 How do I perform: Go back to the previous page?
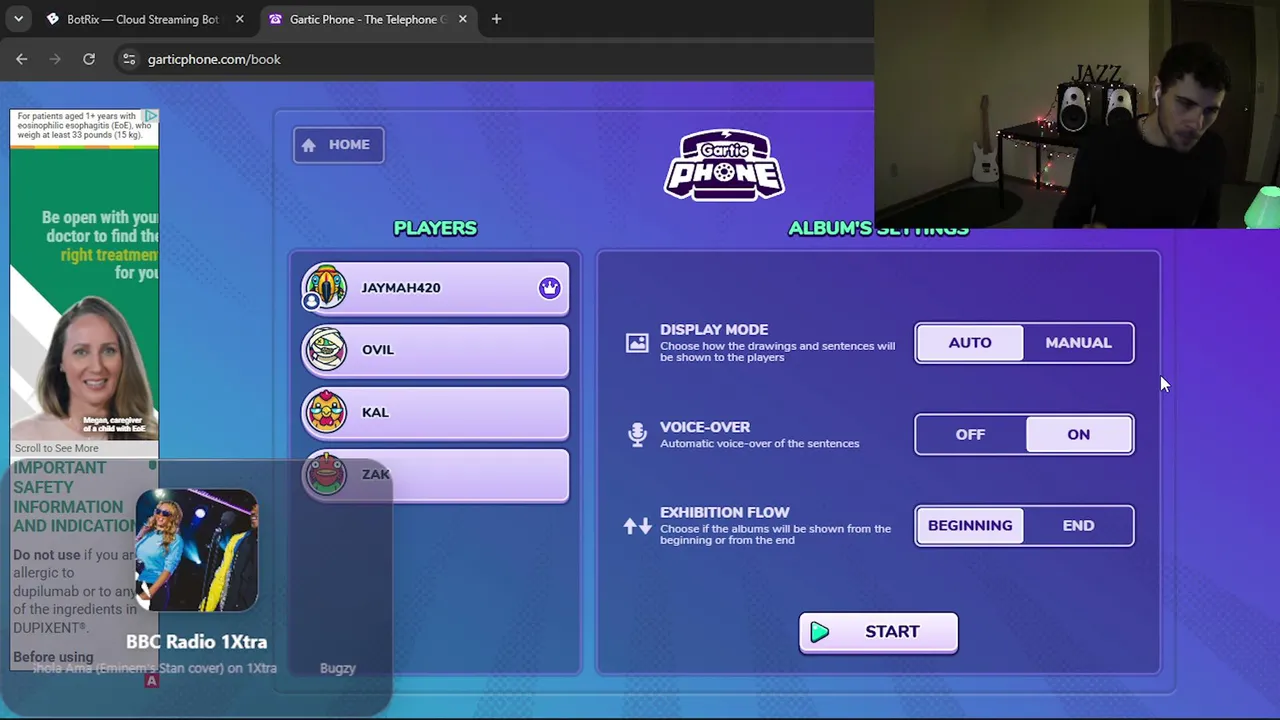click(21, 59)
